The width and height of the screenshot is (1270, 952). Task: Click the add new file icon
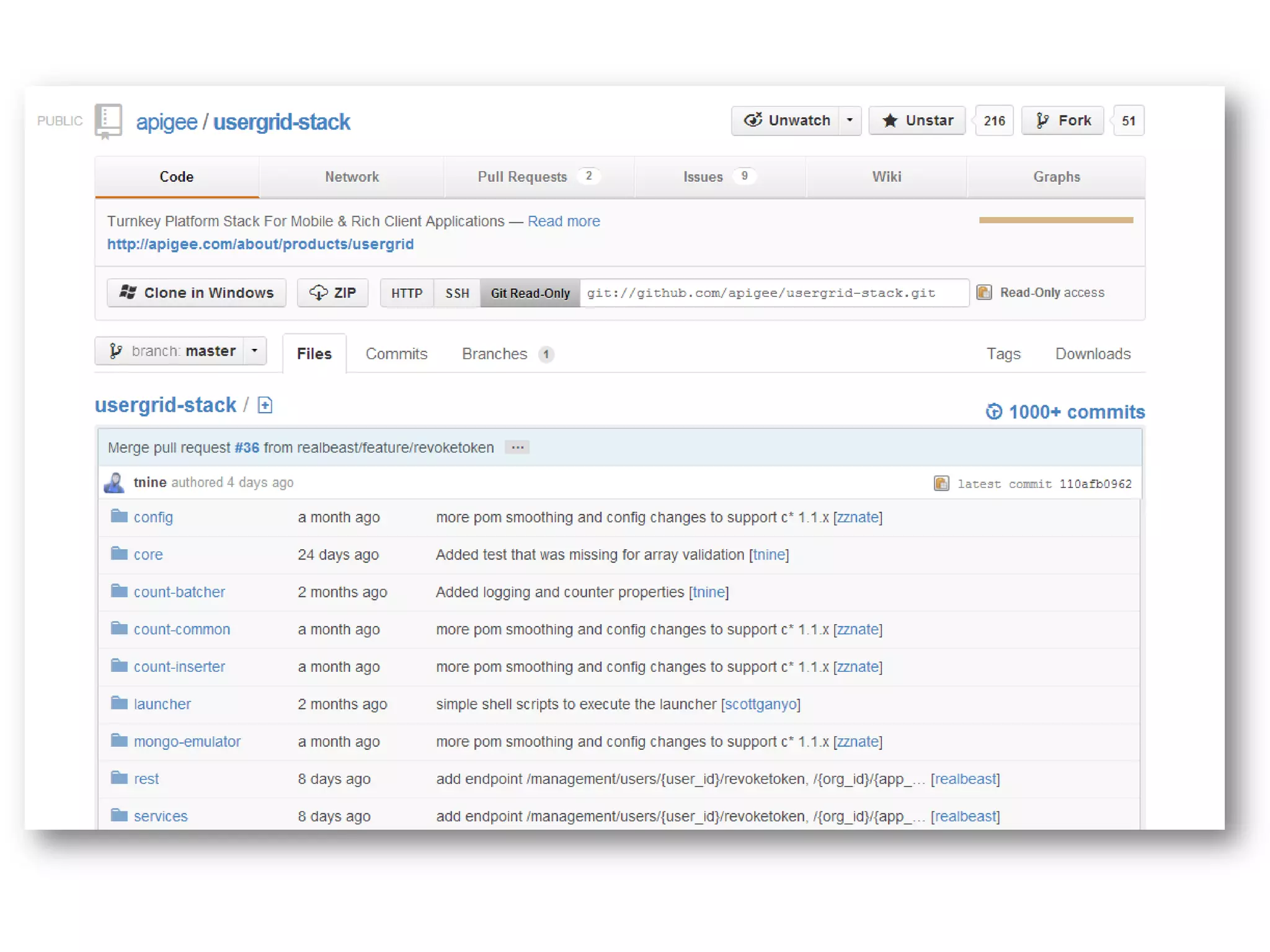pos(265,405)
